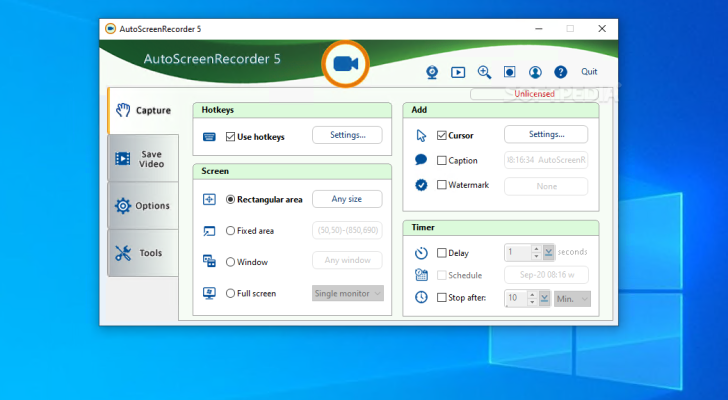Image resolution: width=728 pixels, height=400 pixels.
Task: Open the Hotkeys Settings... button
Action: [347, 135]
